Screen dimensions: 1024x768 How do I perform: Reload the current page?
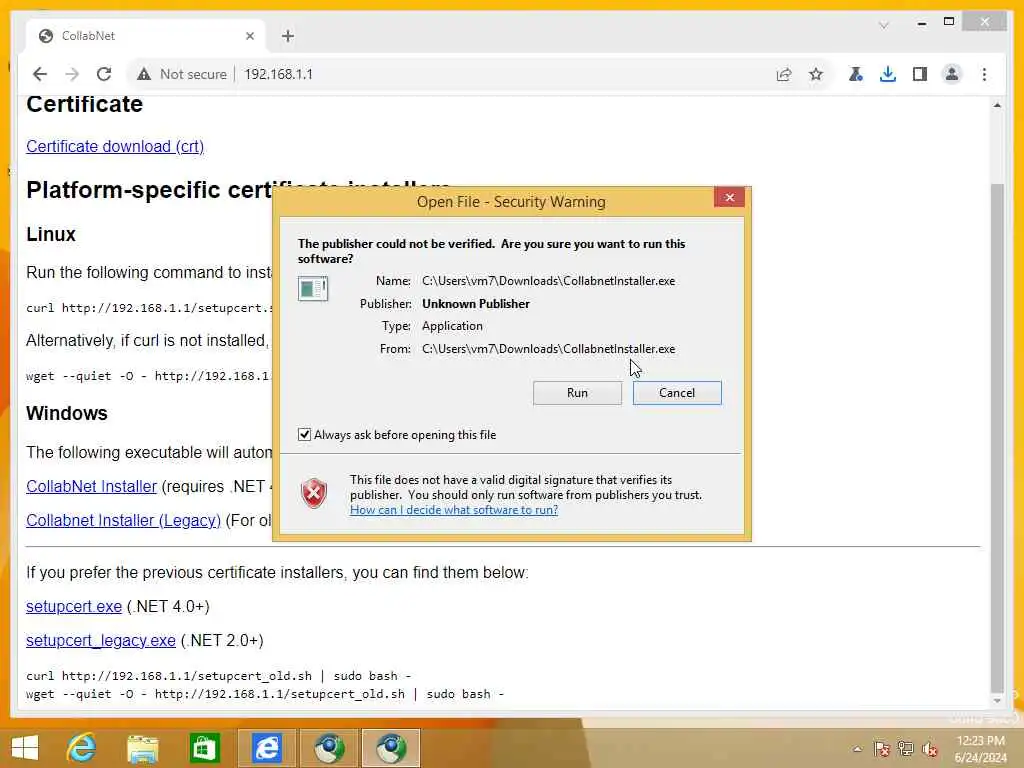104,74
